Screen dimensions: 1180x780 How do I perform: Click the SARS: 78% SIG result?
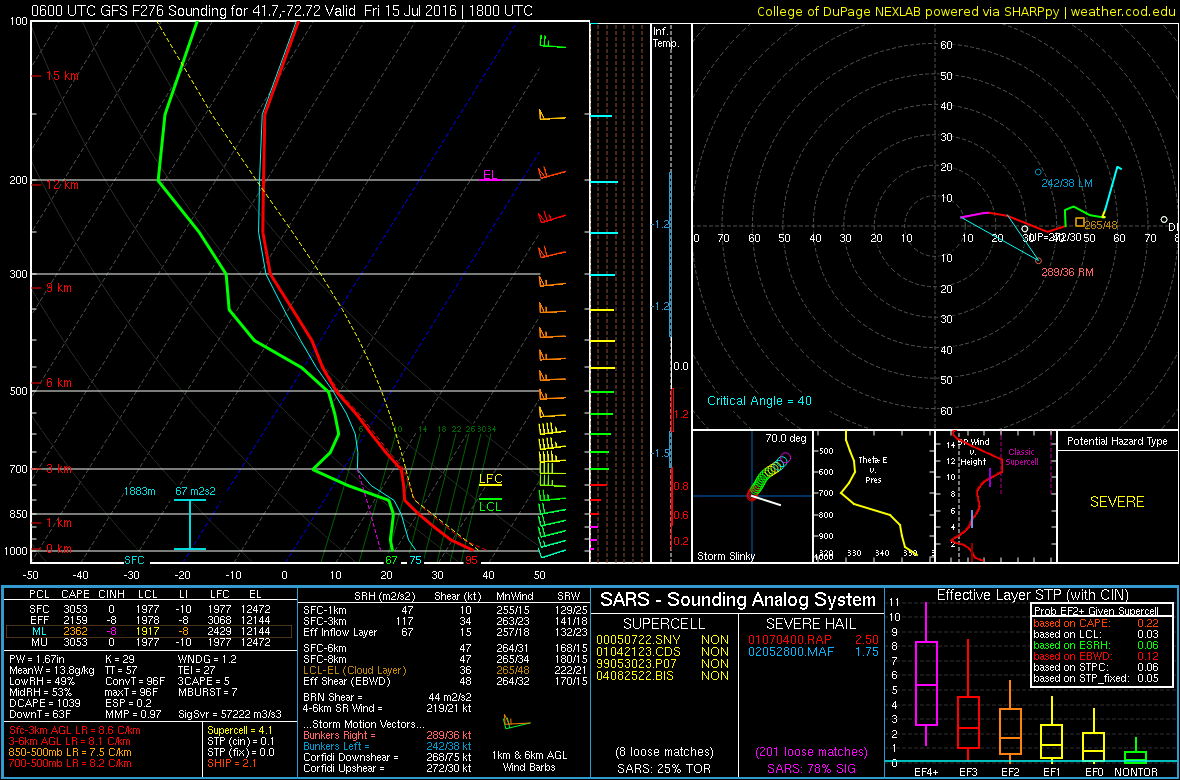click(811, 768)
